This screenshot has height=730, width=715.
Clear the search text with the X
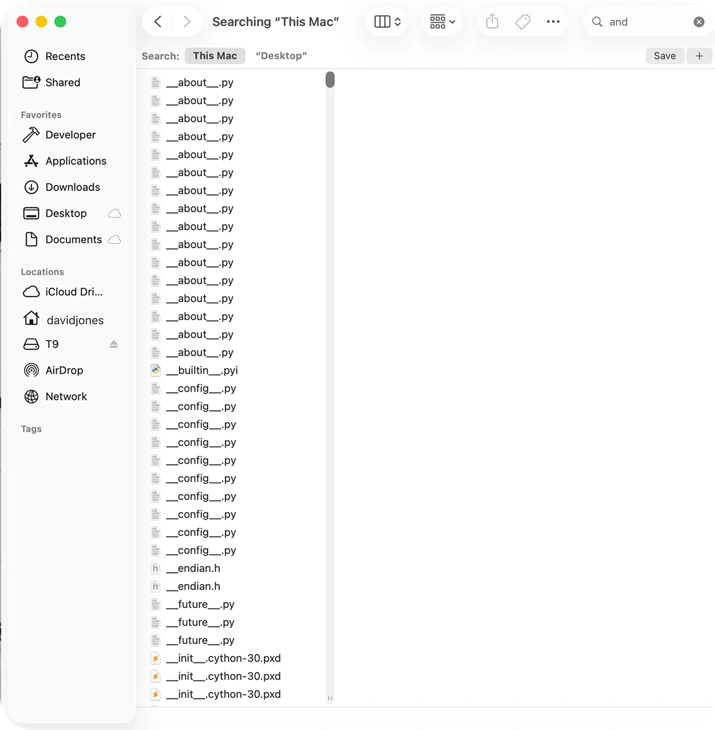(699, 22)
